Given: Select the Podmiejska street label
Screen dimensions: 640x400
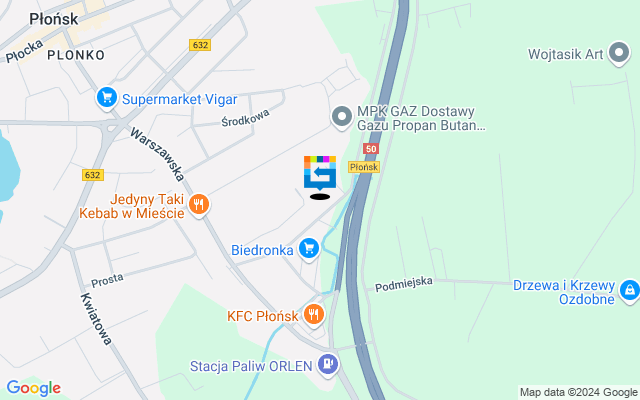Looking at the screenshot, I should tap(404, 284).
